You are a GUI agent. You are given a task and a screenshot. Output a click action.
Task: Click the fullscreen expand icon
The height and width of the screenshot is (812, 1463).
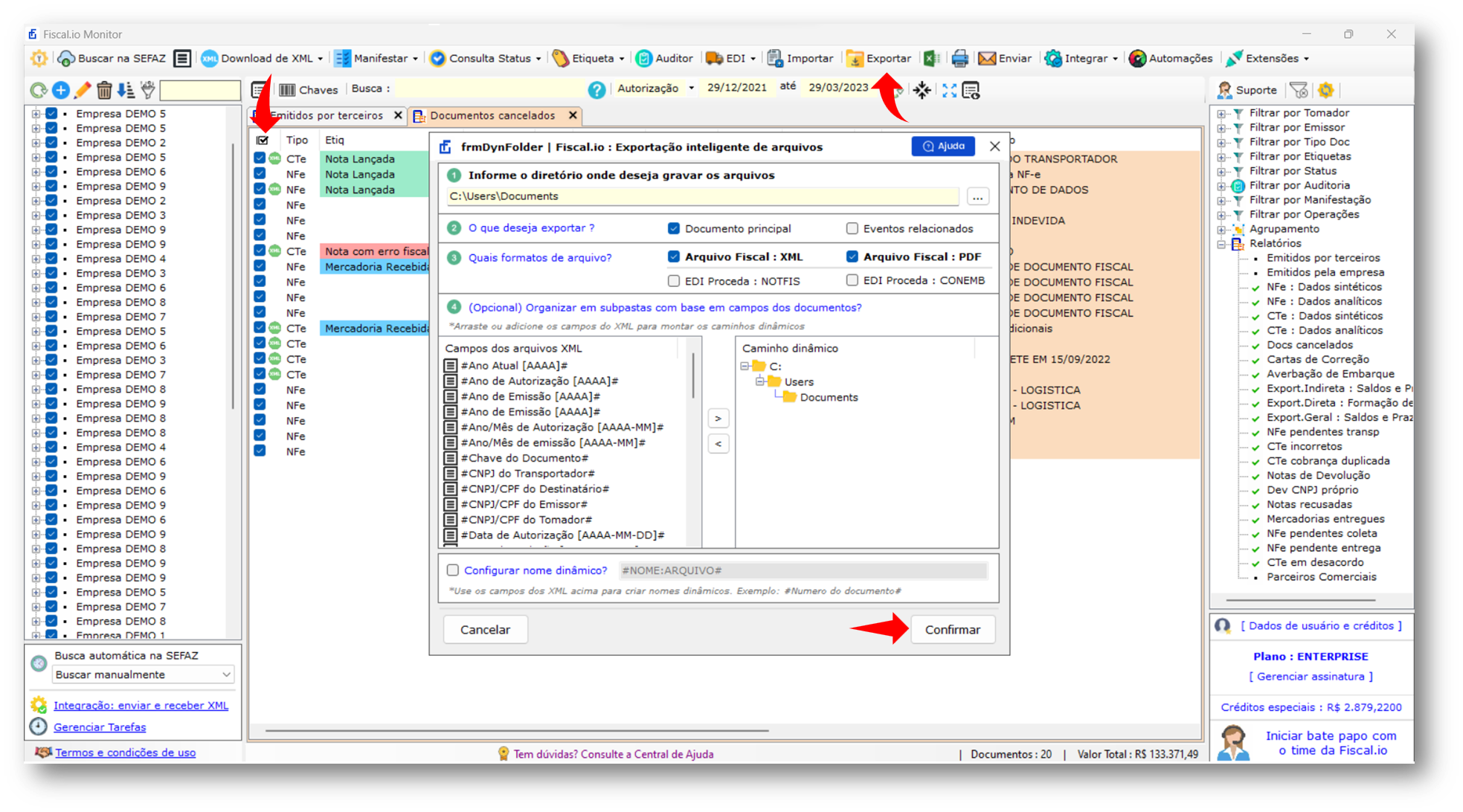[x=949, y=90]
